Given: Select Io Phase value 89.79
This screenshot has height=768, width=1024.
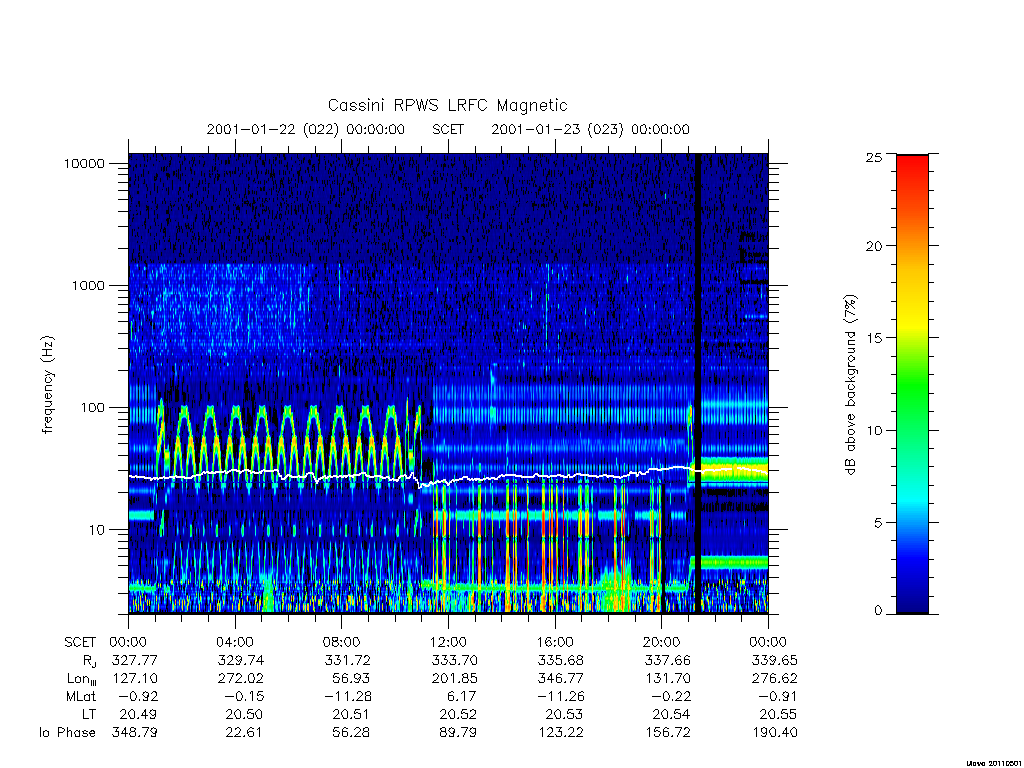Looking at the screenshot, I should [458, 733].
